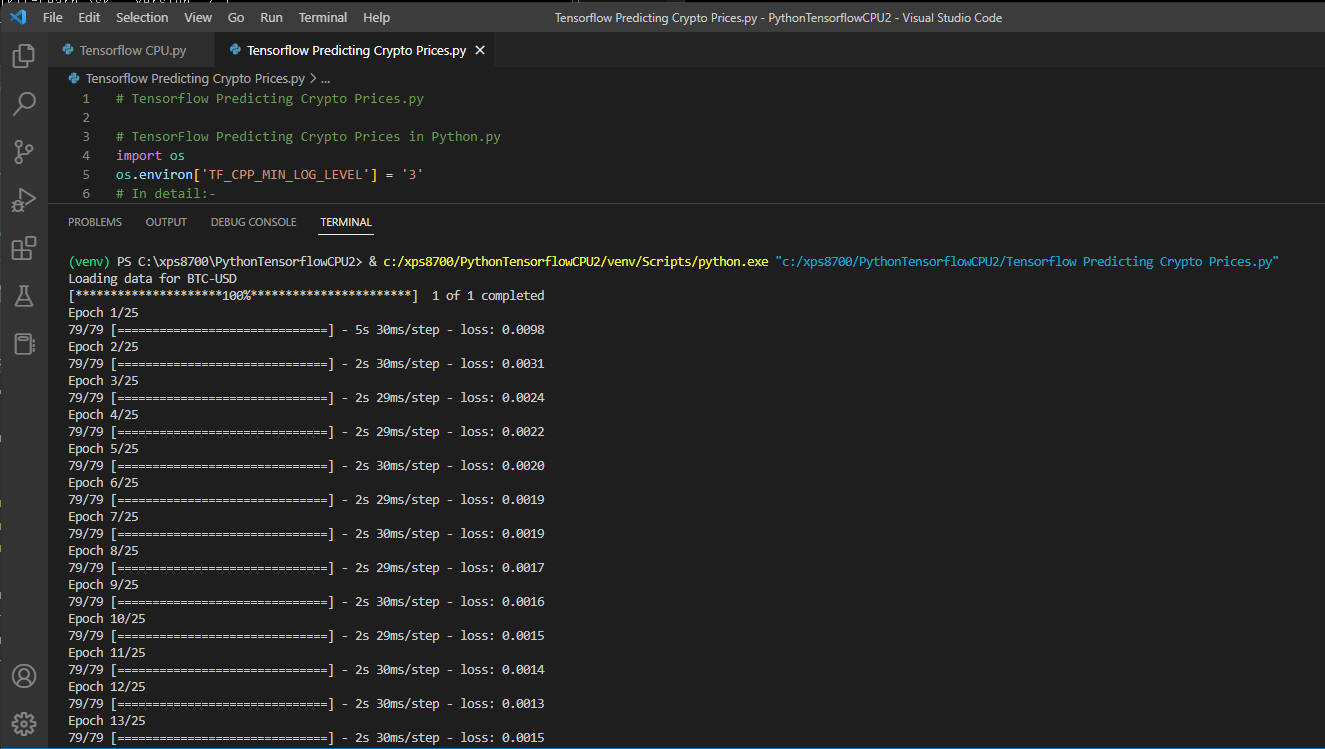Open the Extensions view
The height and width of the screenshot is (749, 1325).
pos(24,248)
